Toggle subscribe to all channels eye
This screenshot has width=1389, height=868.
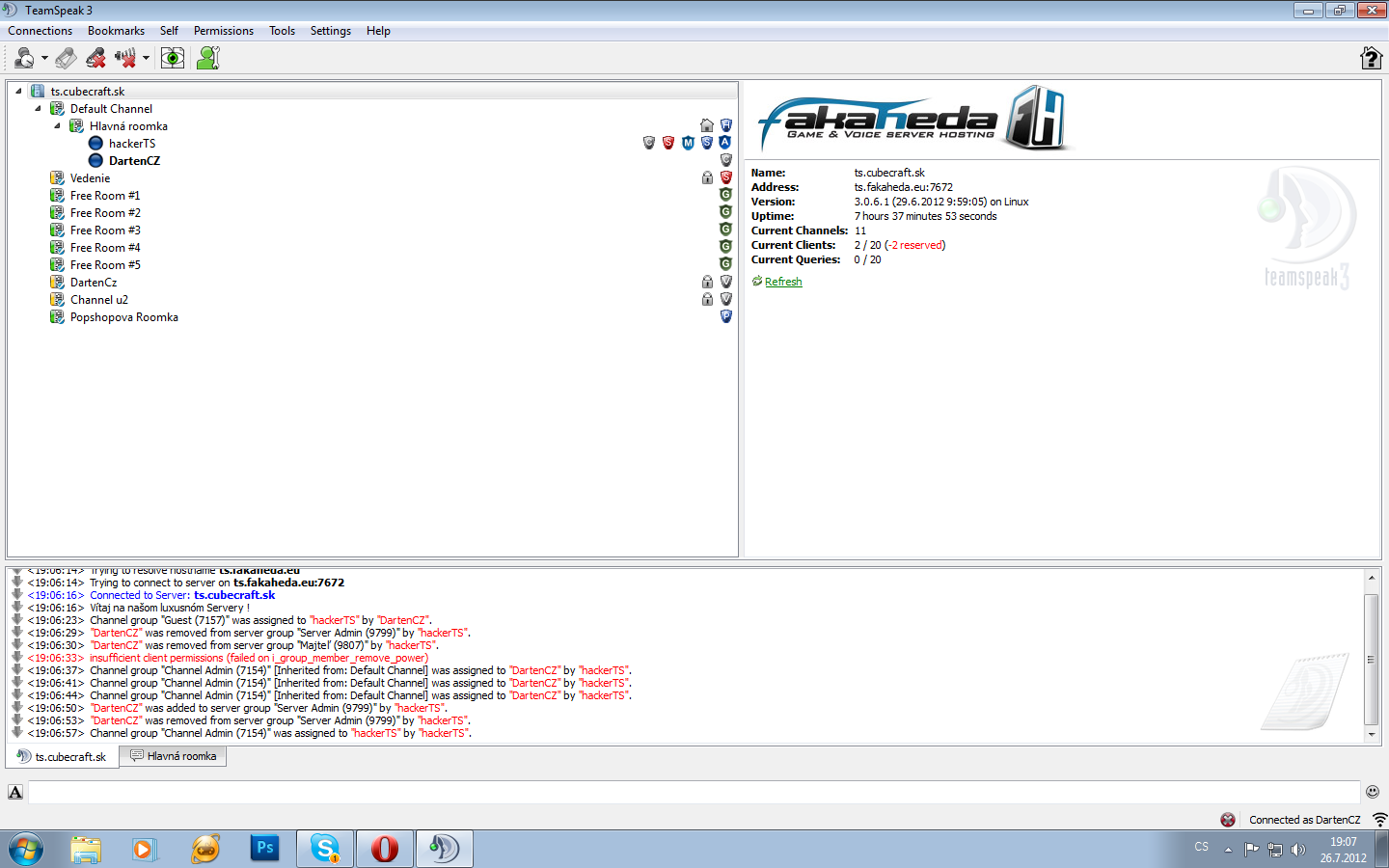(172, 59)
